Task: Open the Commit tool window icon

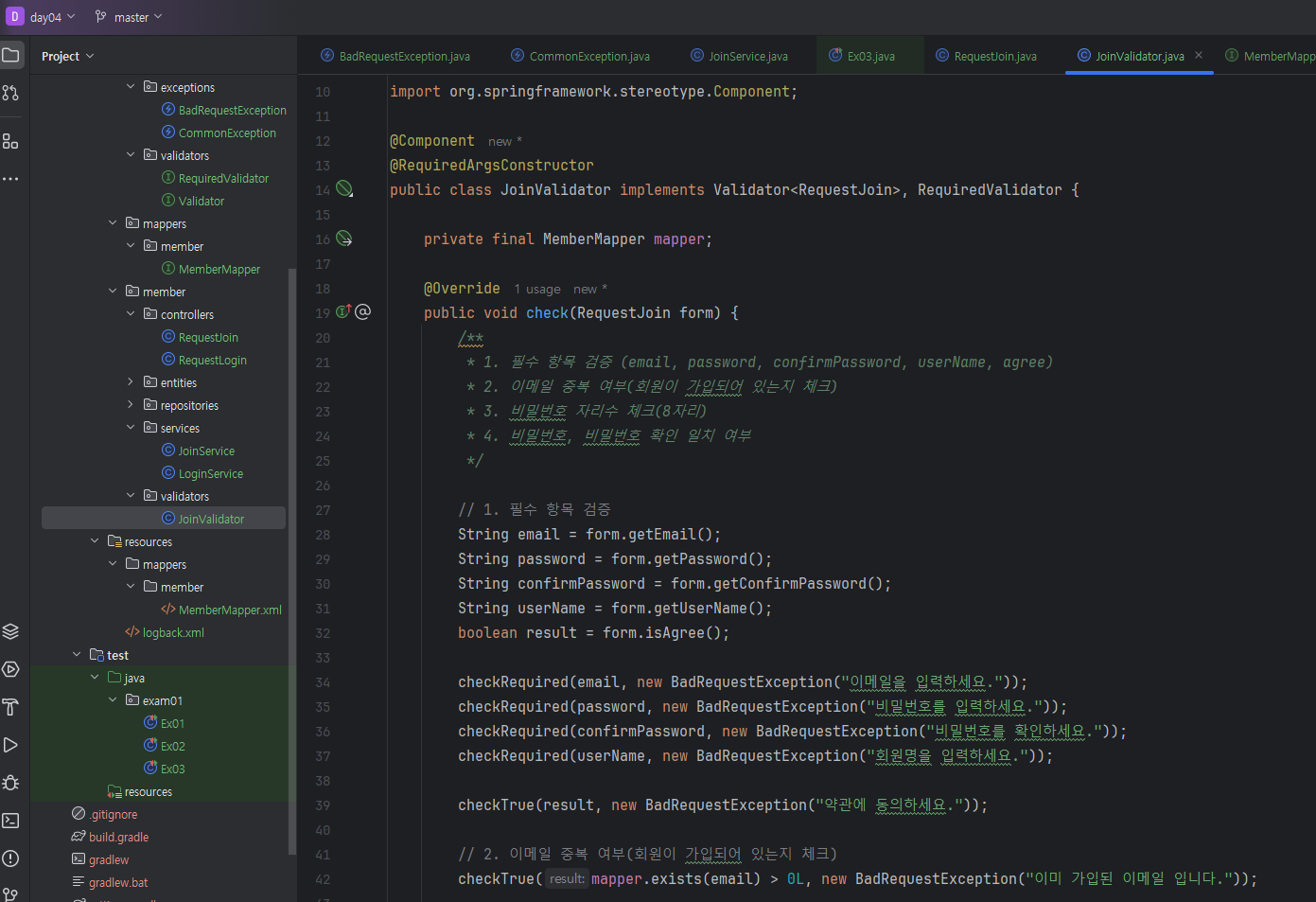Action: 10,93
